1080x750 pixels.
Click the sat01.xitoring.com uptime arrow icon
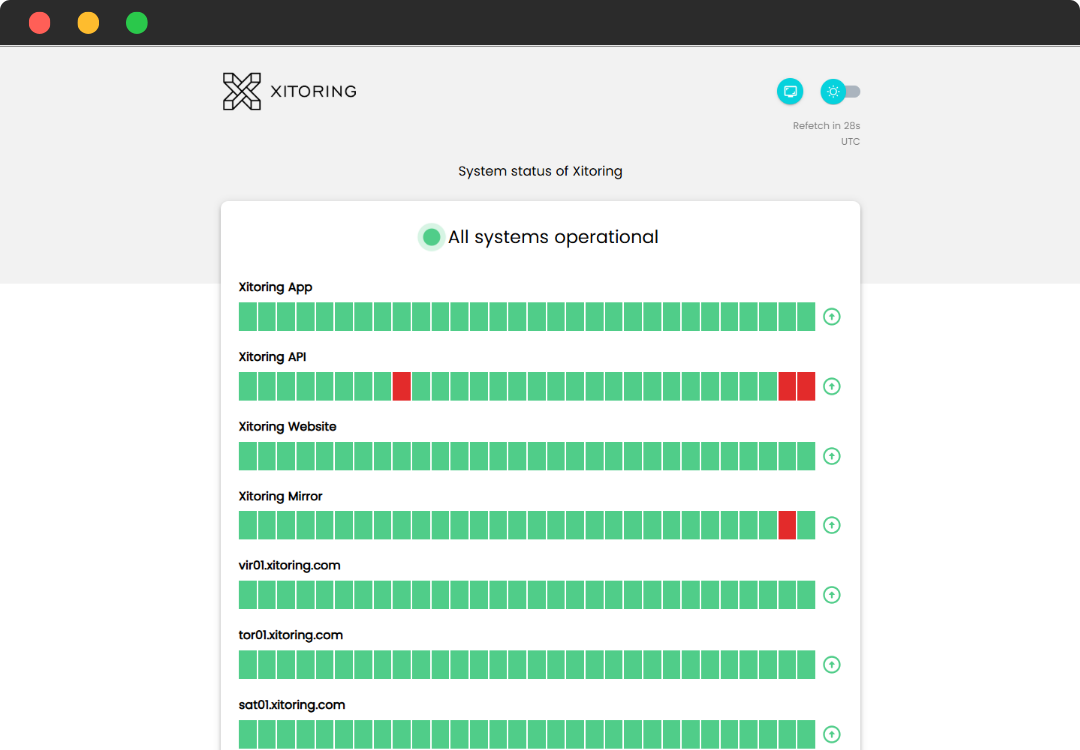coord(831,734)
